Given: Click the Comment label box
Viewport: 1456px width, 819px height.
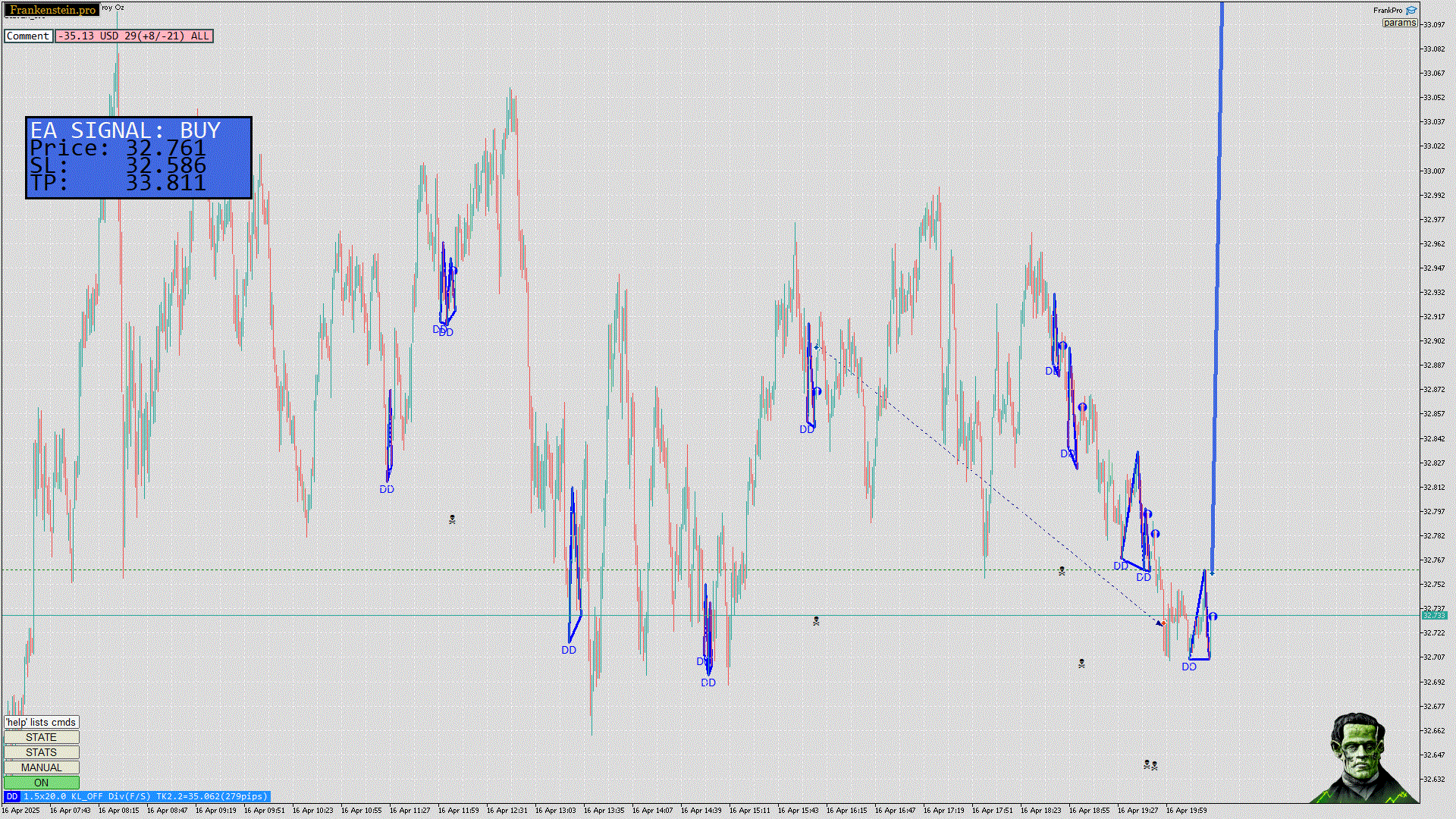Looking at the screenshot, I should 28,36.
